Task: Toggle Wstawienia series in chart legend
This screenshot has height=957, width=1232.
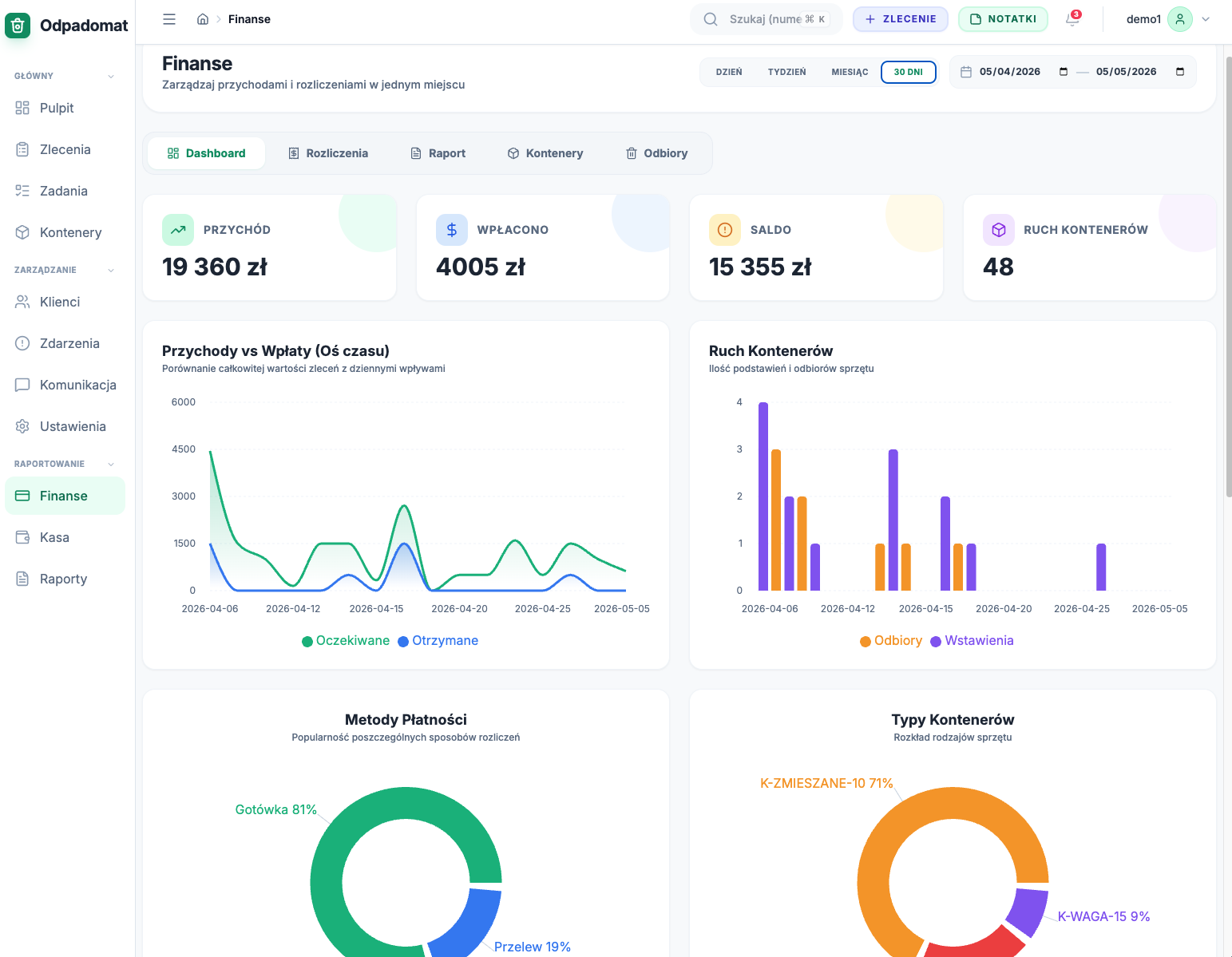Action: [x=973, y=641]
